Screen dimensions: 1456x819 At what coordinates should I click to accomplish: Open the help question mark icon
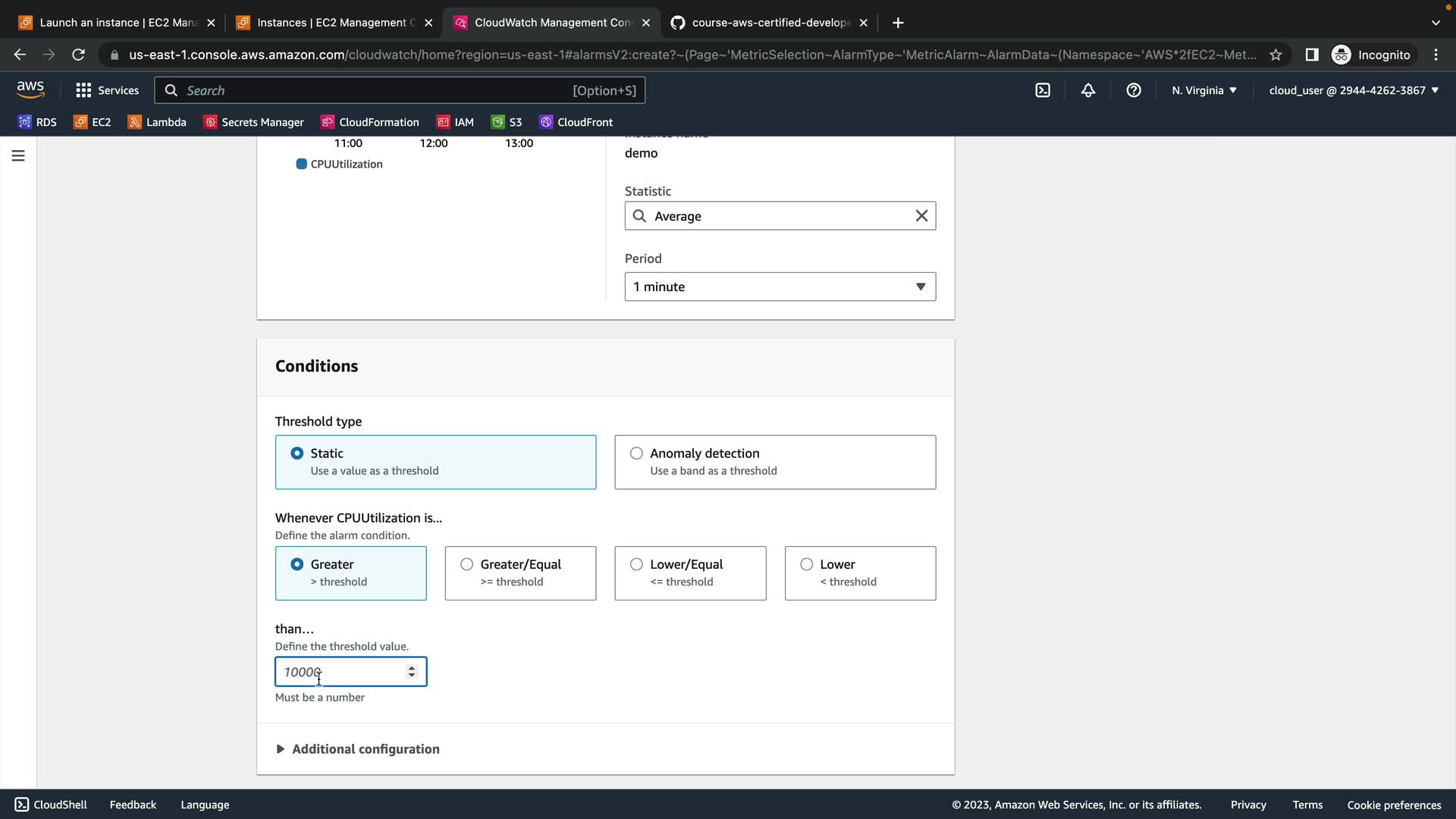tap(1134, 90)
